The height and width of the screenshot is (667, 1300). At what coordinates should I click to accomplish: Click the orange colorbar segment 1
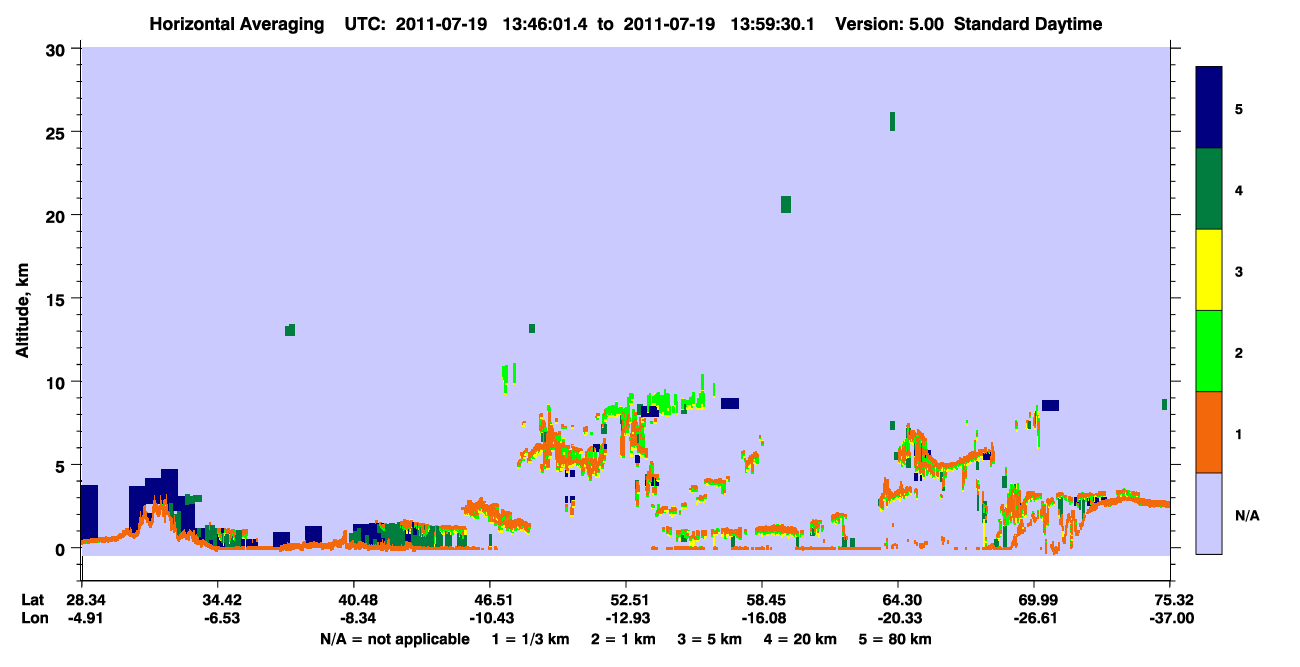click(1209, 432)
